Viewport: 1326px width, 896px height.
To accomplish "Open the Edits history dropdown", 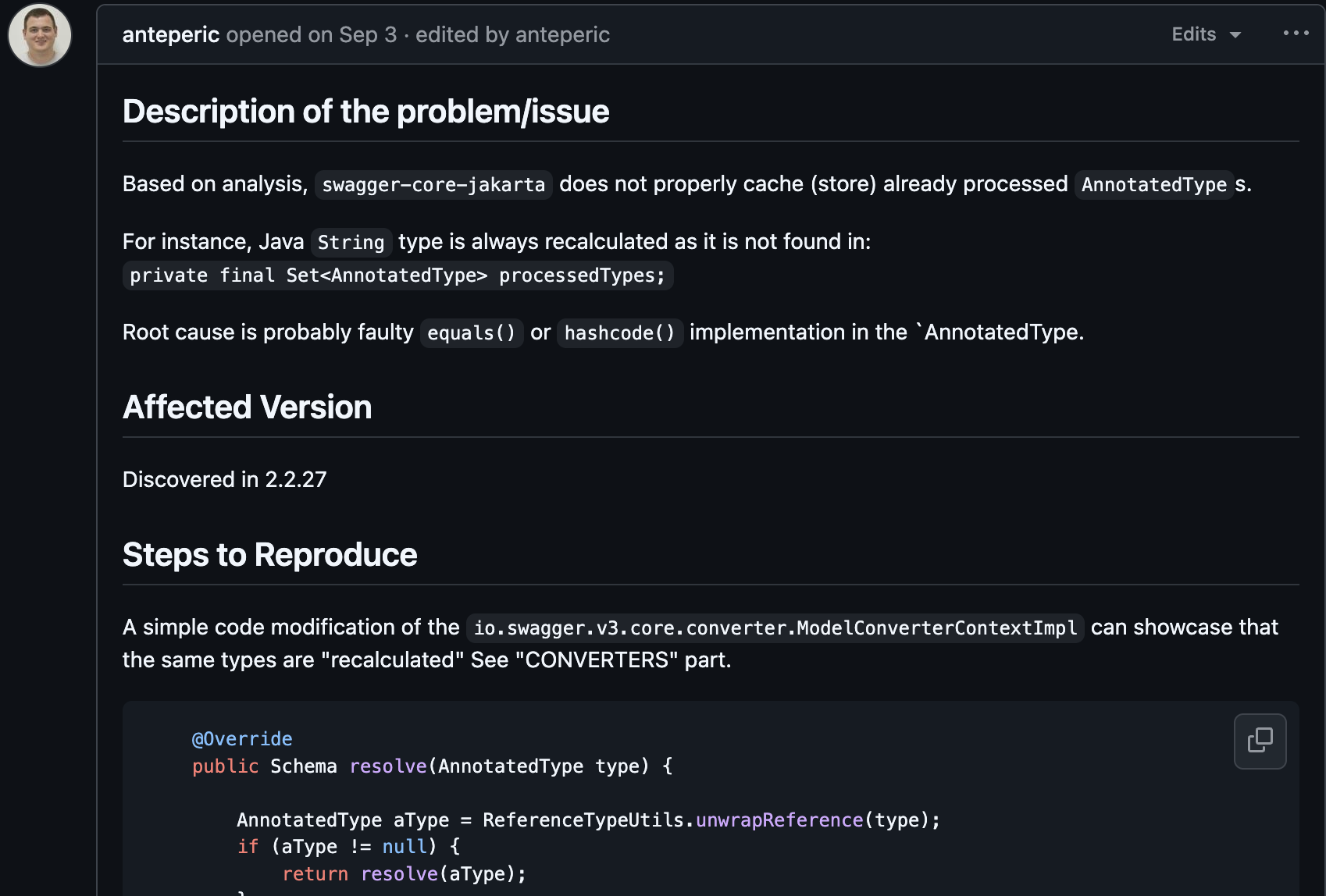I will pos(1206,34).
